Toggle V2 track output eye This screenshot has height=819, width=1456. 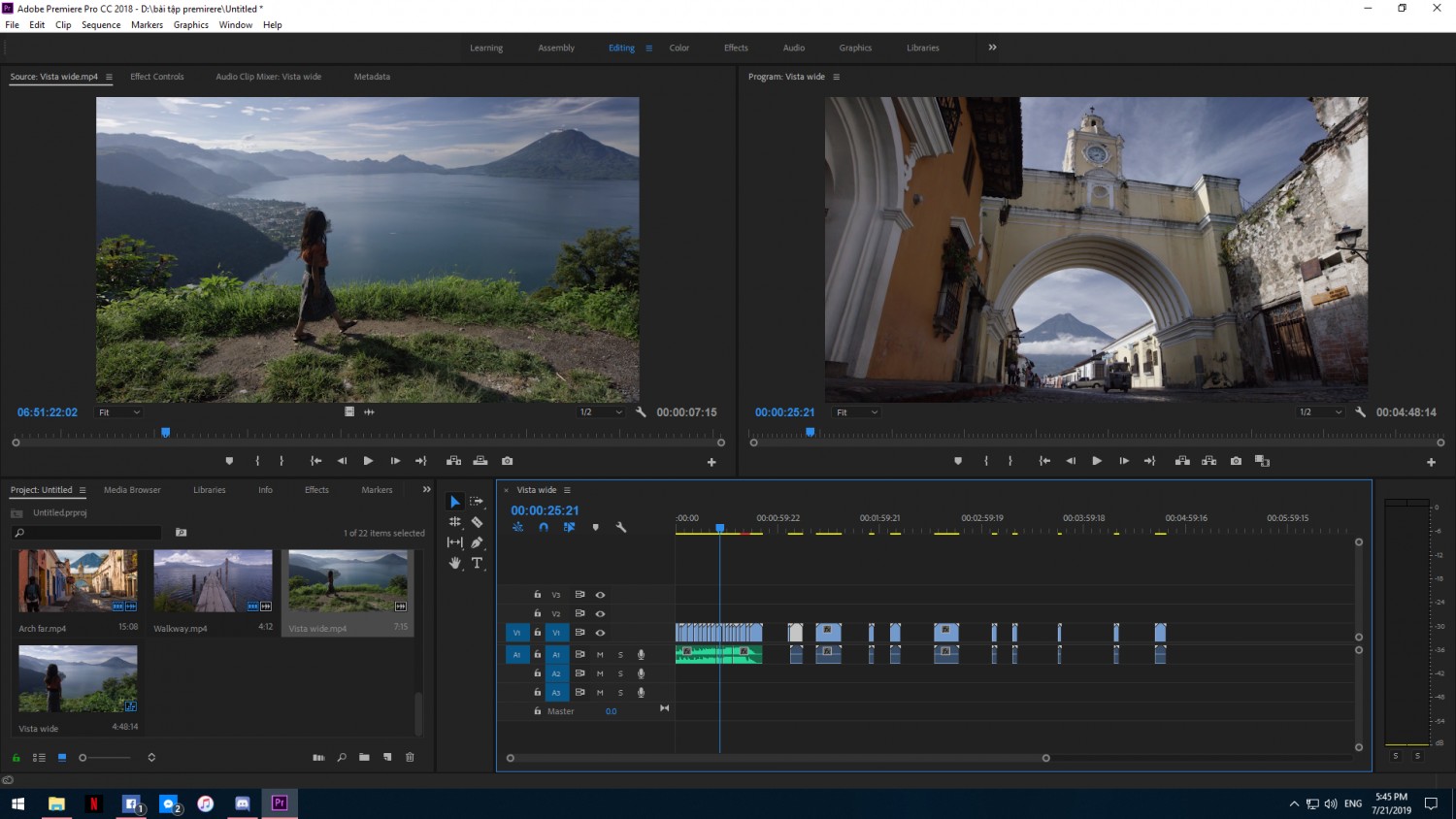[x=600, y=614]
